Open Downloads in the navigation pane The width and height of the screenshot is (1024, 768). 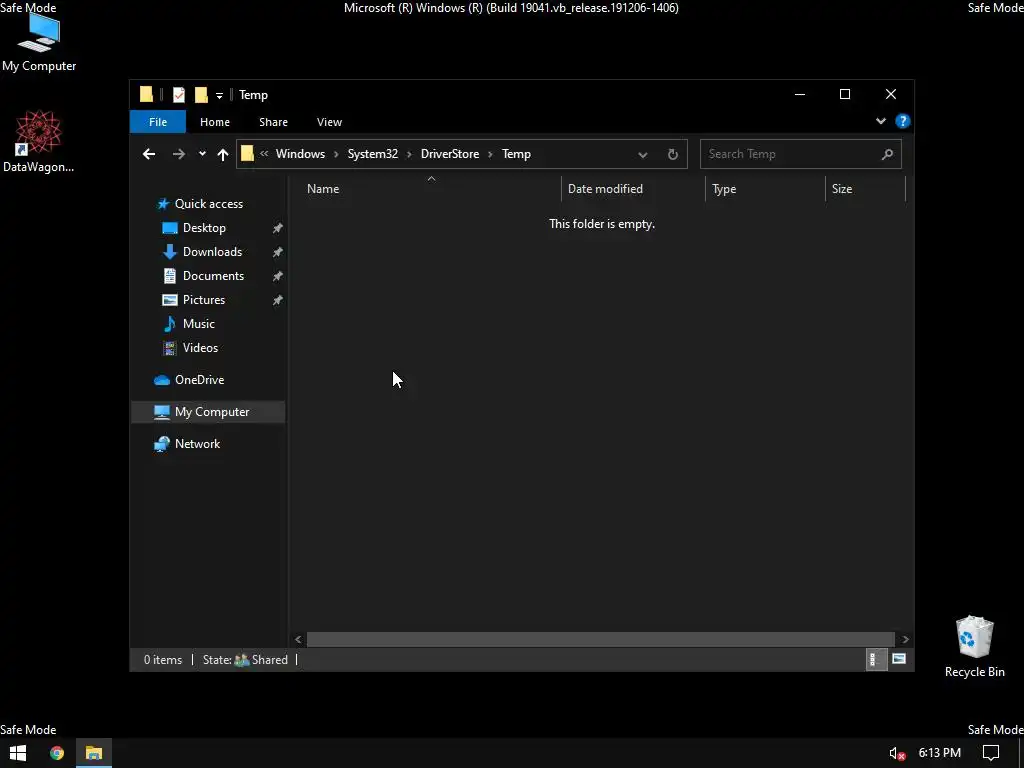coord(212,252)
